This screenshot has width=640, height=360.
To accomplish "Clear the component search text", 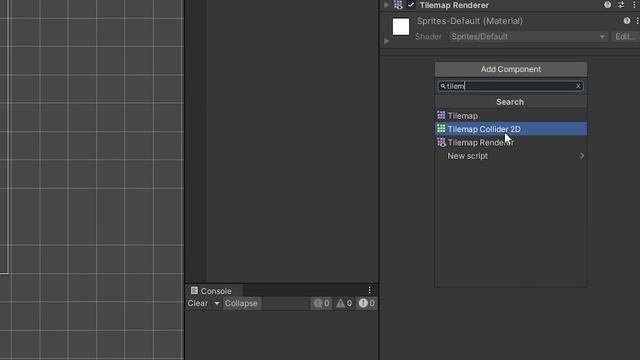I will (x=578, y=86).
